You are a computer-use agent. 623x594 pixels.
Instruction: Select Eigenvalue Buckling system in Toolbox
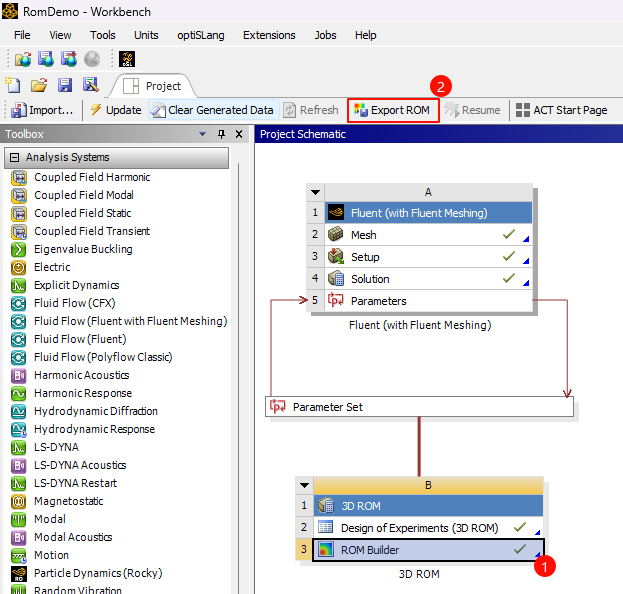point(83,249)
